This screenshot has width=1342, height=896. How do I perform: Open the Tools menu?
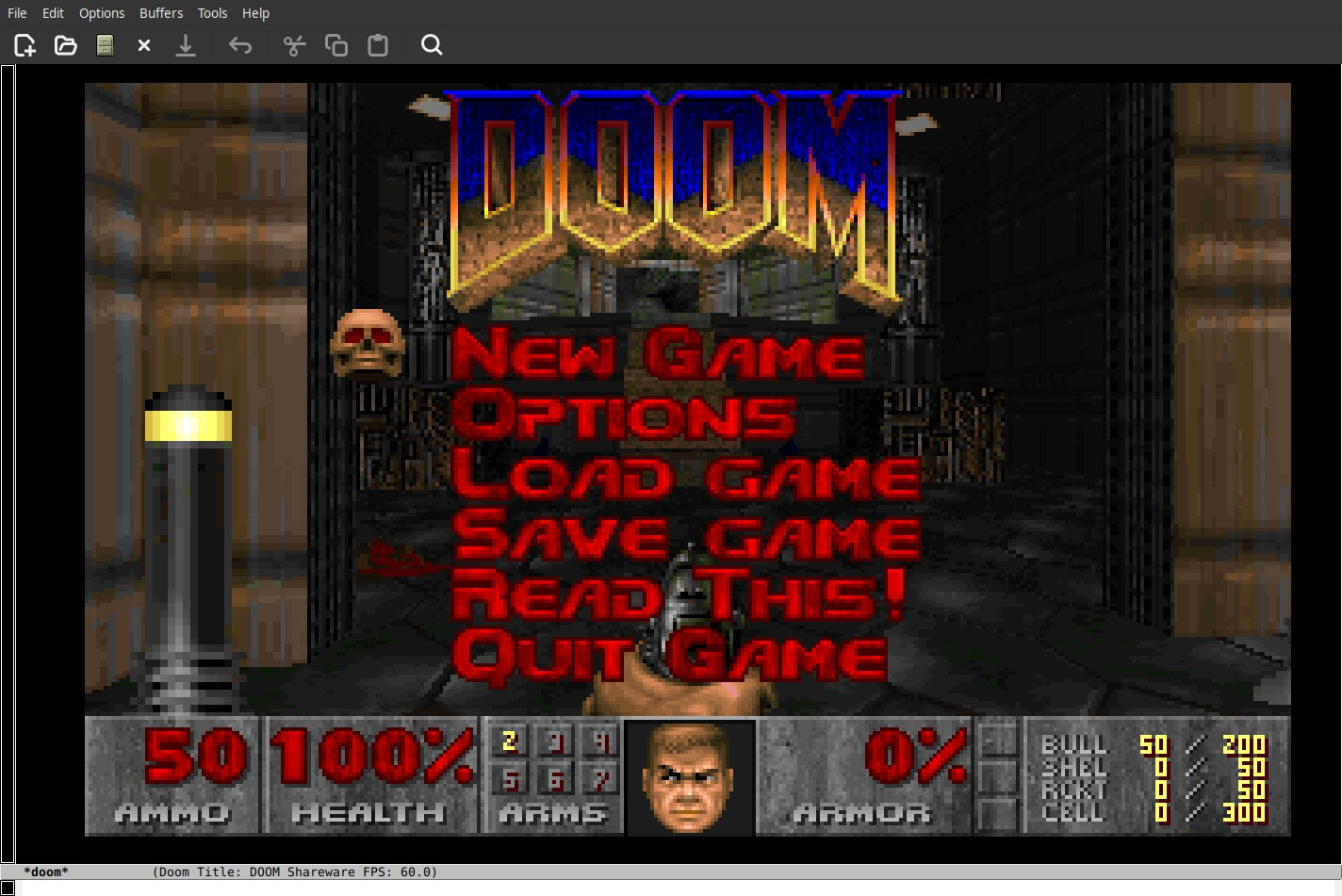pyautogui.click(x=212, y=13)
